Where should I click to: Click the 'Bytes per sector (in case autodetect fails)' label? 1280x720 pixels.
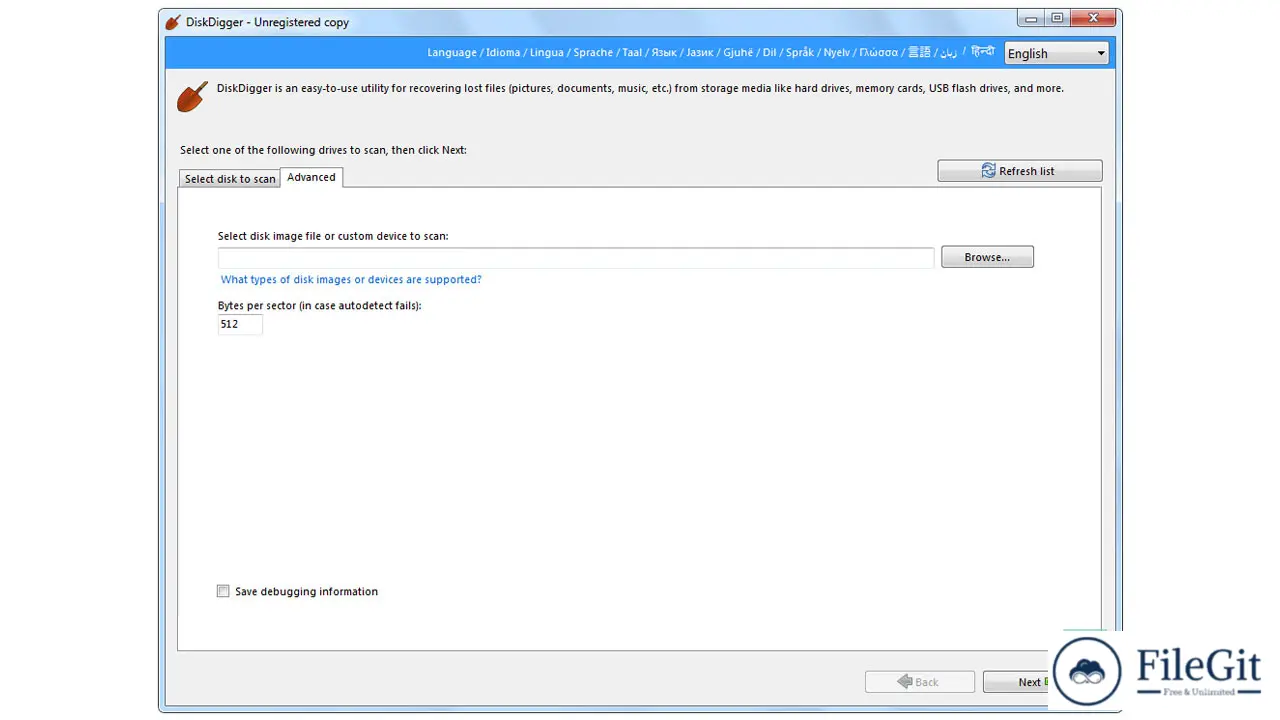point(320,305)
